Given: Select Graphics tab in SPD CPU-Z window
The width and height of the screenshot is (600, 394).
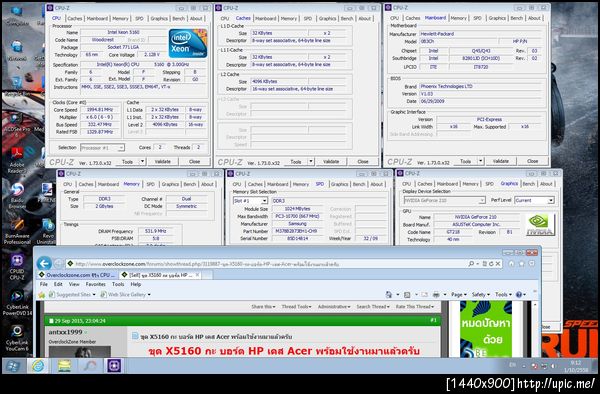Looking at the screenshot, I should click(339, 184).
